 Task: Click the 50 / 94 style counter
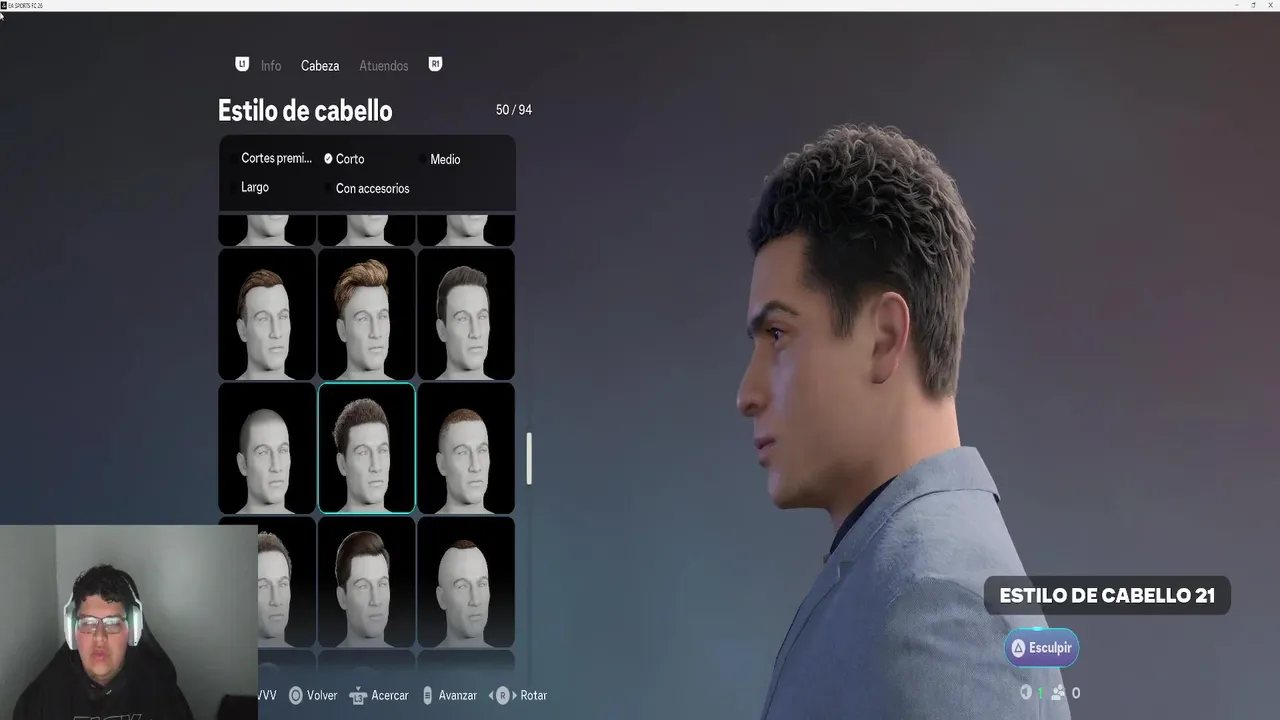pyautogui.click(x=514, y=110)
